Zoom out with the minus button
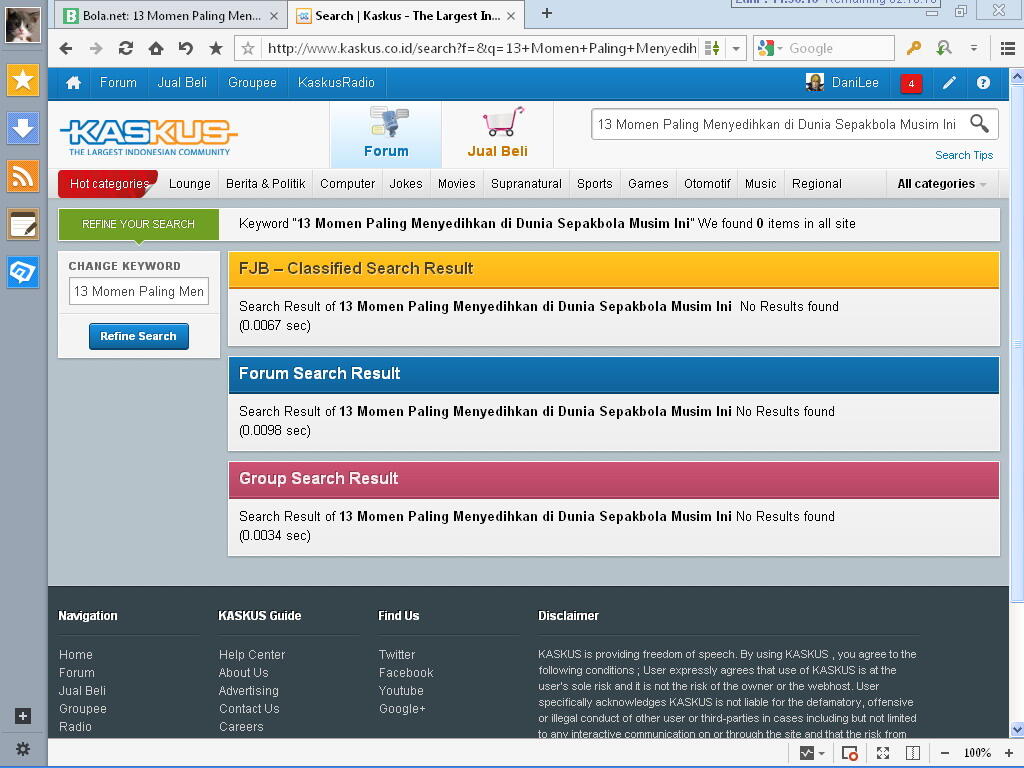This screenshot has width=1024, height=768. point(944,753)
